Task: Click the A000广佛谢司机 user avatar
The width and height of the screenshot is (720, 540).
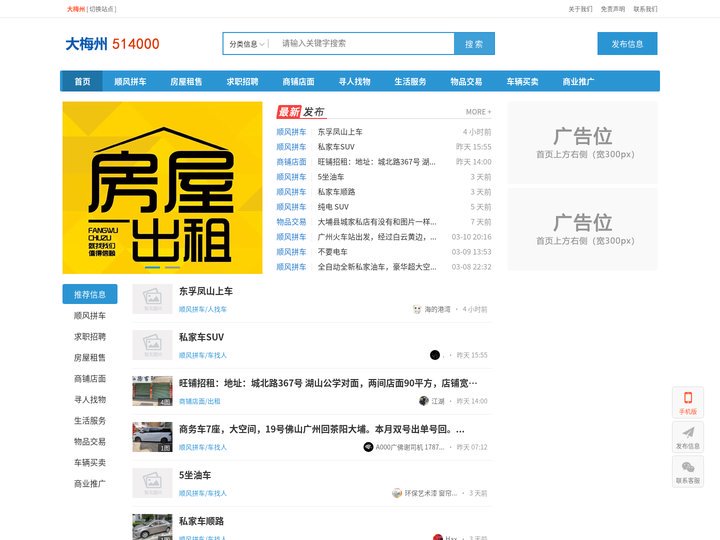Action: 368,447
